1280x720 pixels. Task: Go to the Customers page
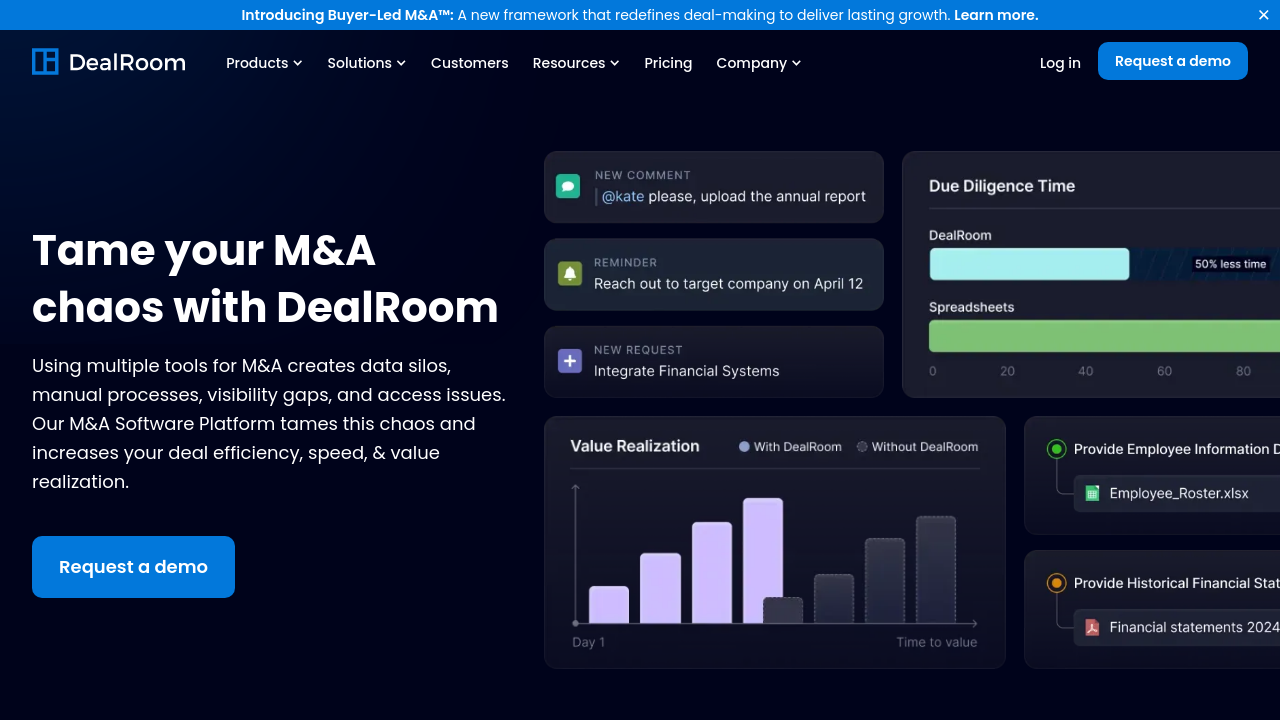click(469, 63)
